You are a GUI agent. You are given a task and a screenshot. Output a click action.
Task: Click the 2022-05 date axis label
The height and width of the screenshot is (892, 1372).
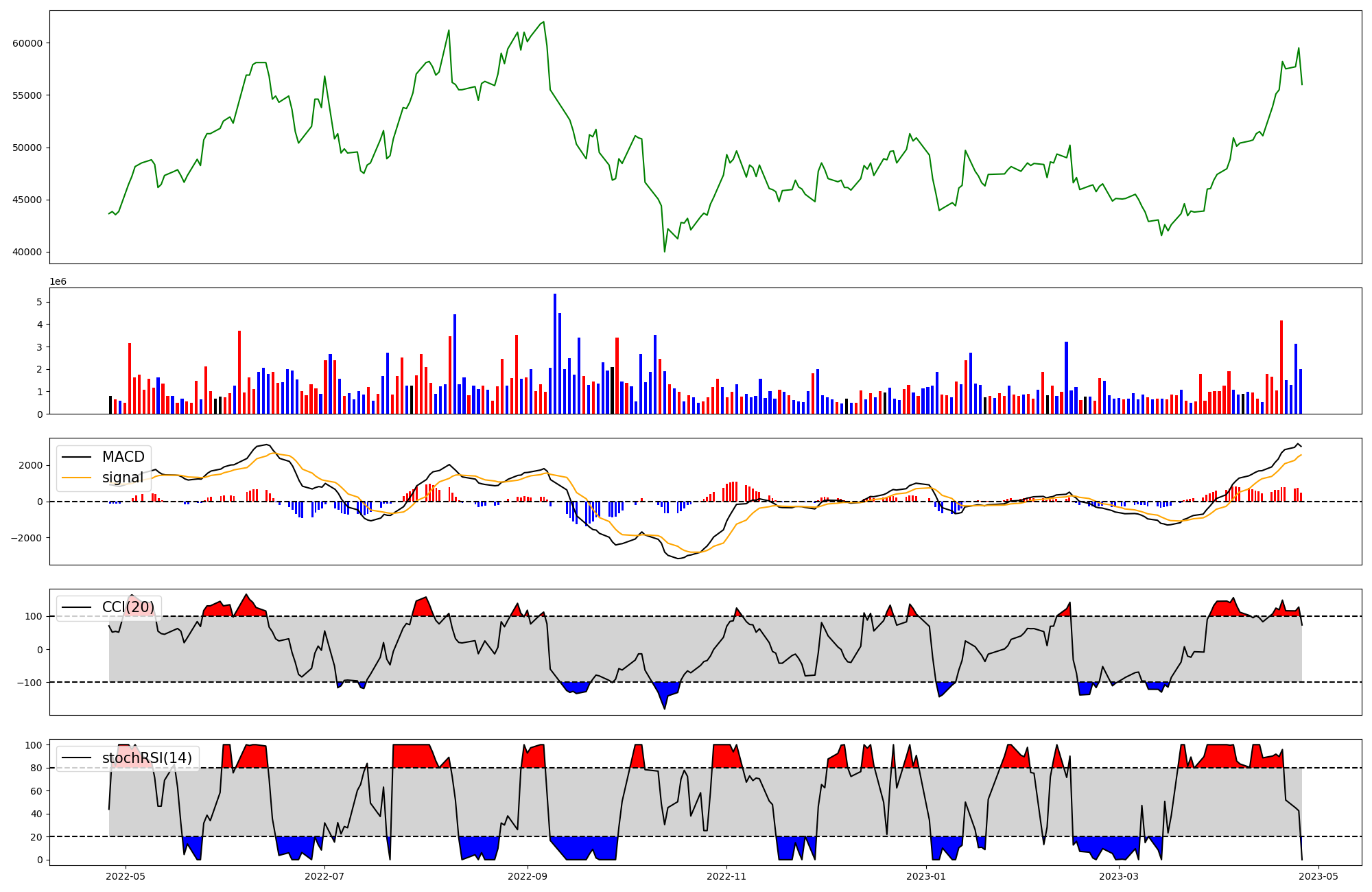[x=126, y=876]
